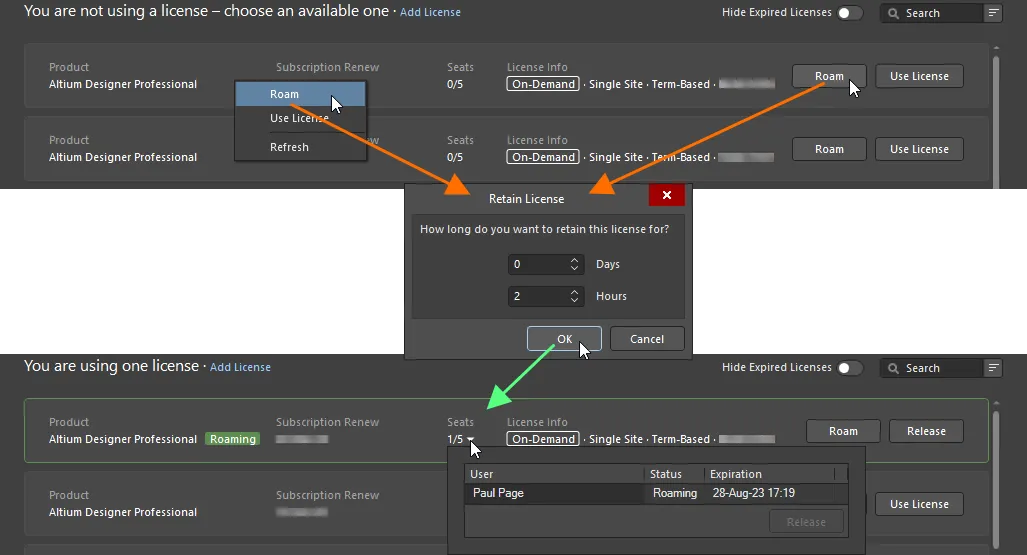The width and height of the screenshot is (1027, 555).
Task: Toggle Hide Expired Licenses in bottom panel
Action: (x=850, y=368)
